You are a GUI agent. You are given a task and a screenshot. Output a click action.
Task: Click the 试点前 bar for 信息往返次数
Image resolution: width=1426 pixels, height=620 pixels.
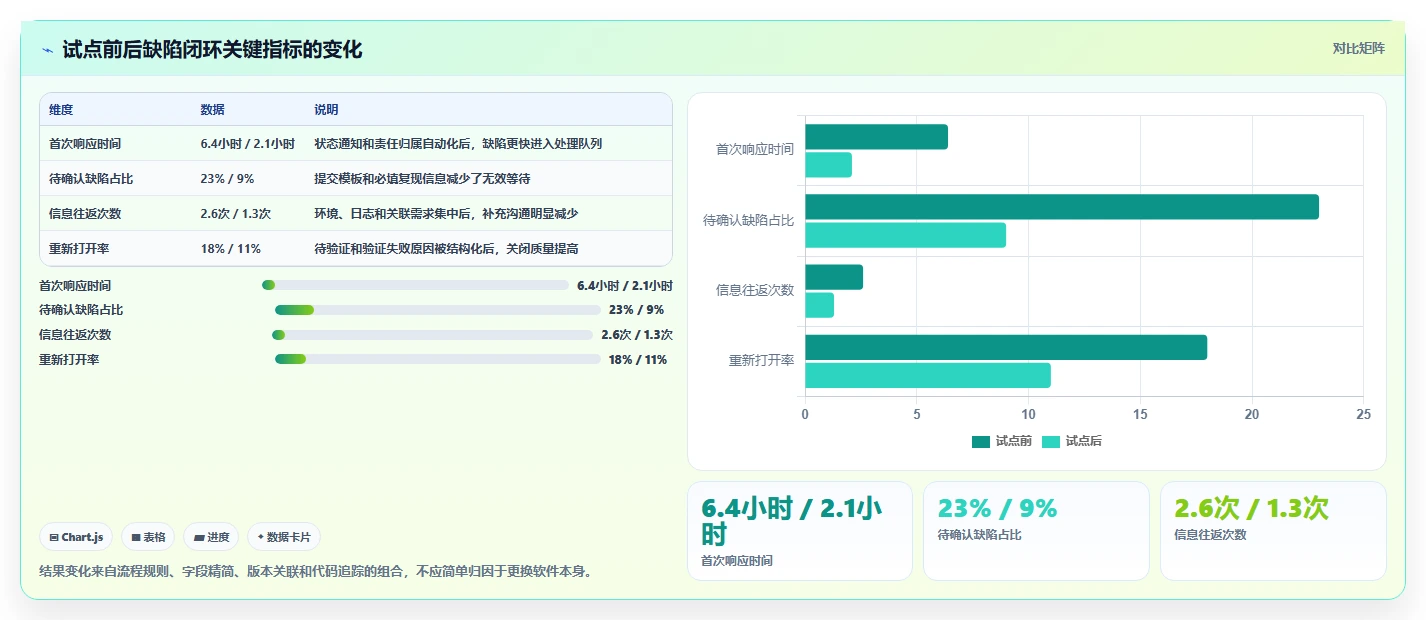pos(834,277)
